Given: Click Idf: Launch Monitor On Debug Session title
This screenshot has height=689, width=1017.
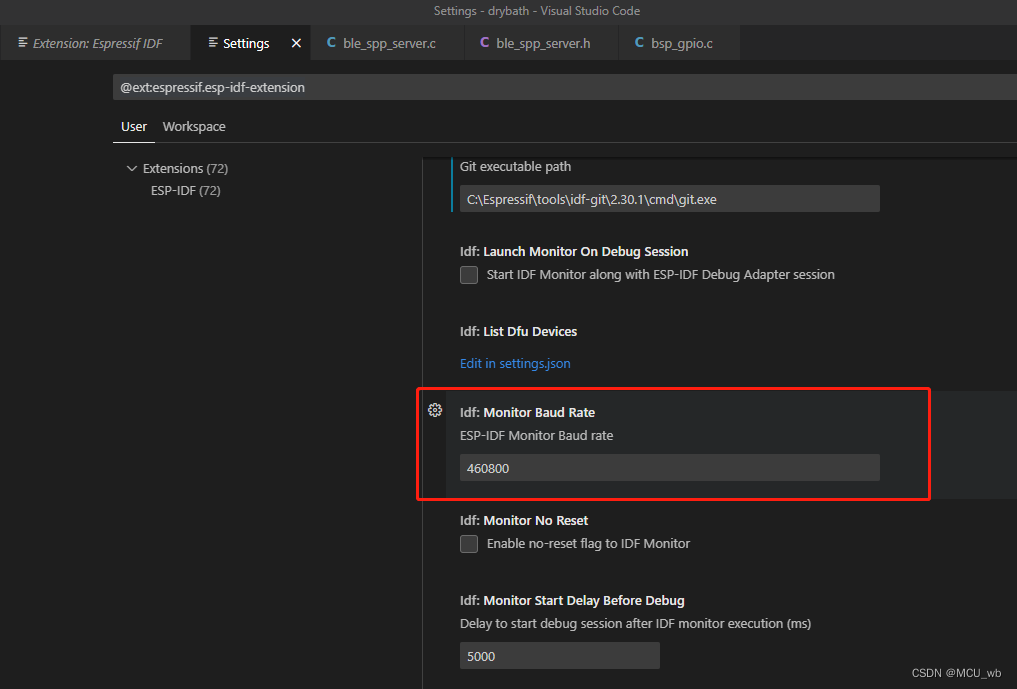Looking at the screenshot, I should click(574, 252).
